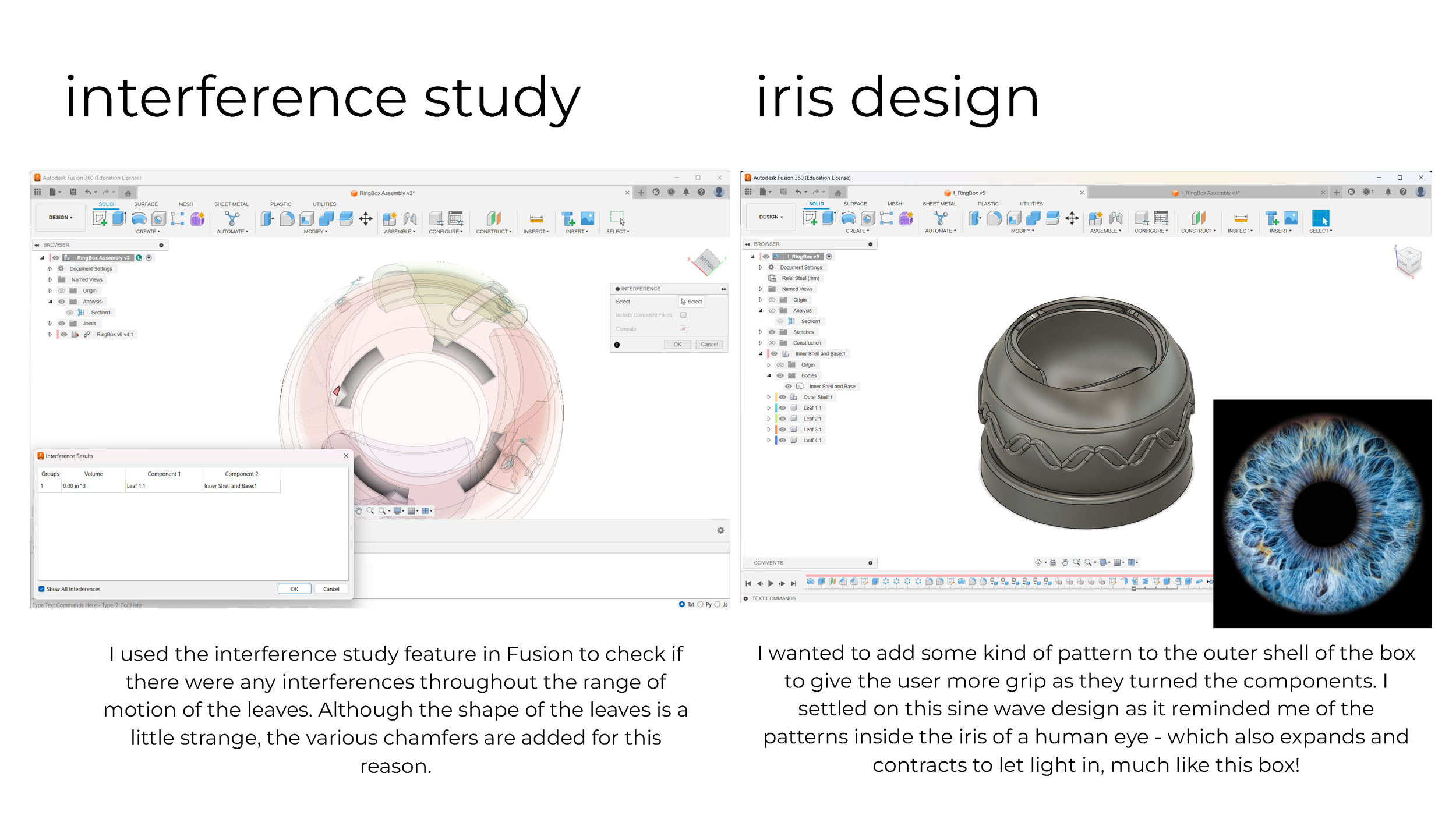Open the SHEET METAL tab in left window
Image resolution: width=1456 pixels, height=819 pixels.
[231, 204]
